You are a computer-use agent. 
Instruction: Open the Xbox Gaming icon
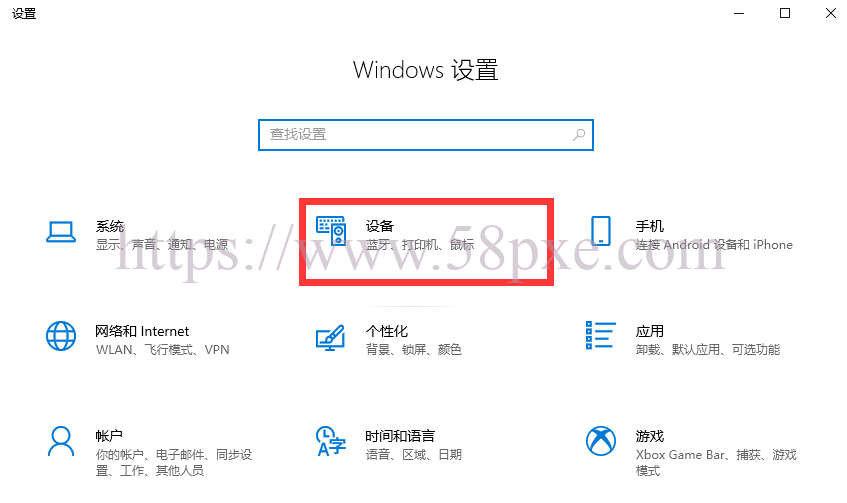click(x=601, y=441)
